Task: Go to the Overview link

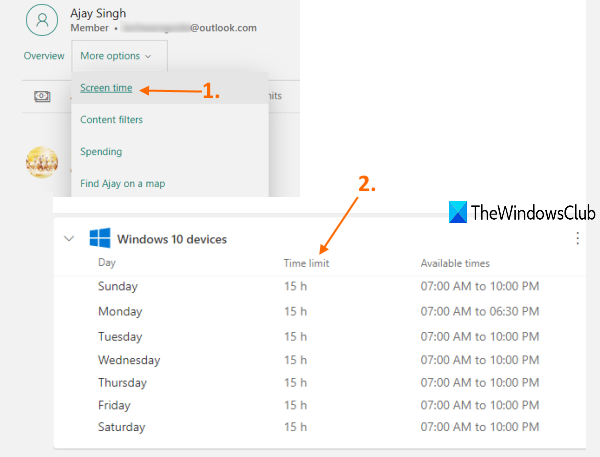Action: point(44,56)
